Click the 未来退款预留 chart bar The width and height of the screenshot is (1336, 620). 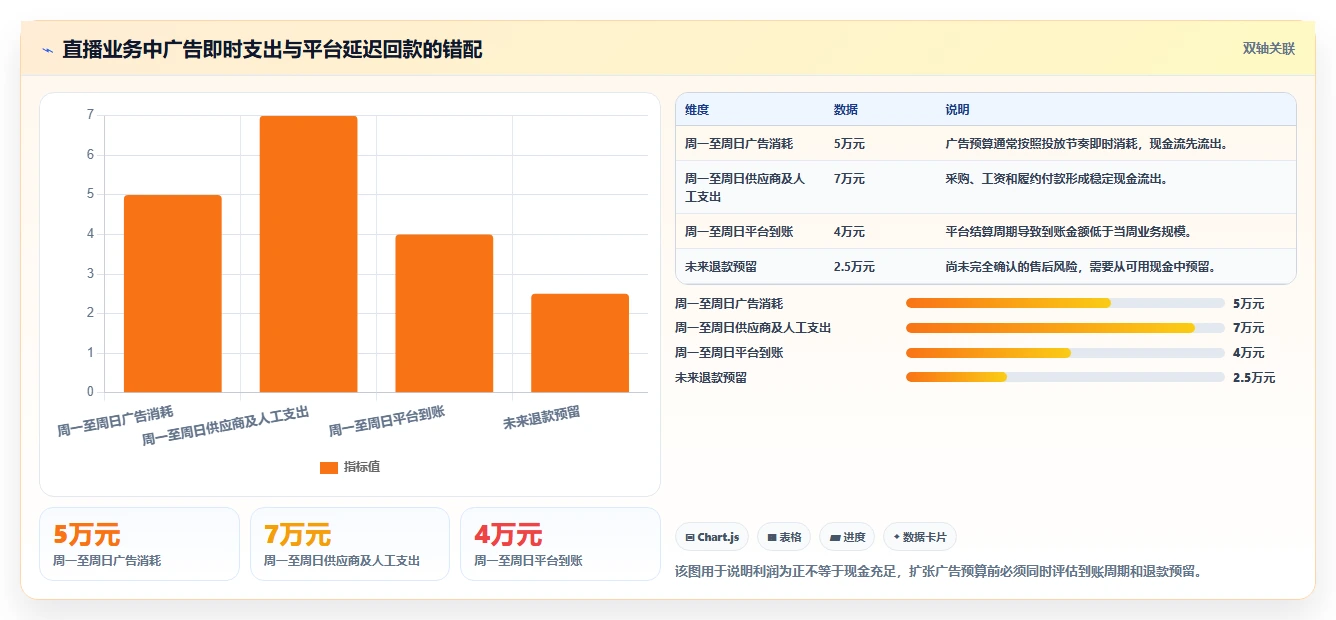coord(580,343)
